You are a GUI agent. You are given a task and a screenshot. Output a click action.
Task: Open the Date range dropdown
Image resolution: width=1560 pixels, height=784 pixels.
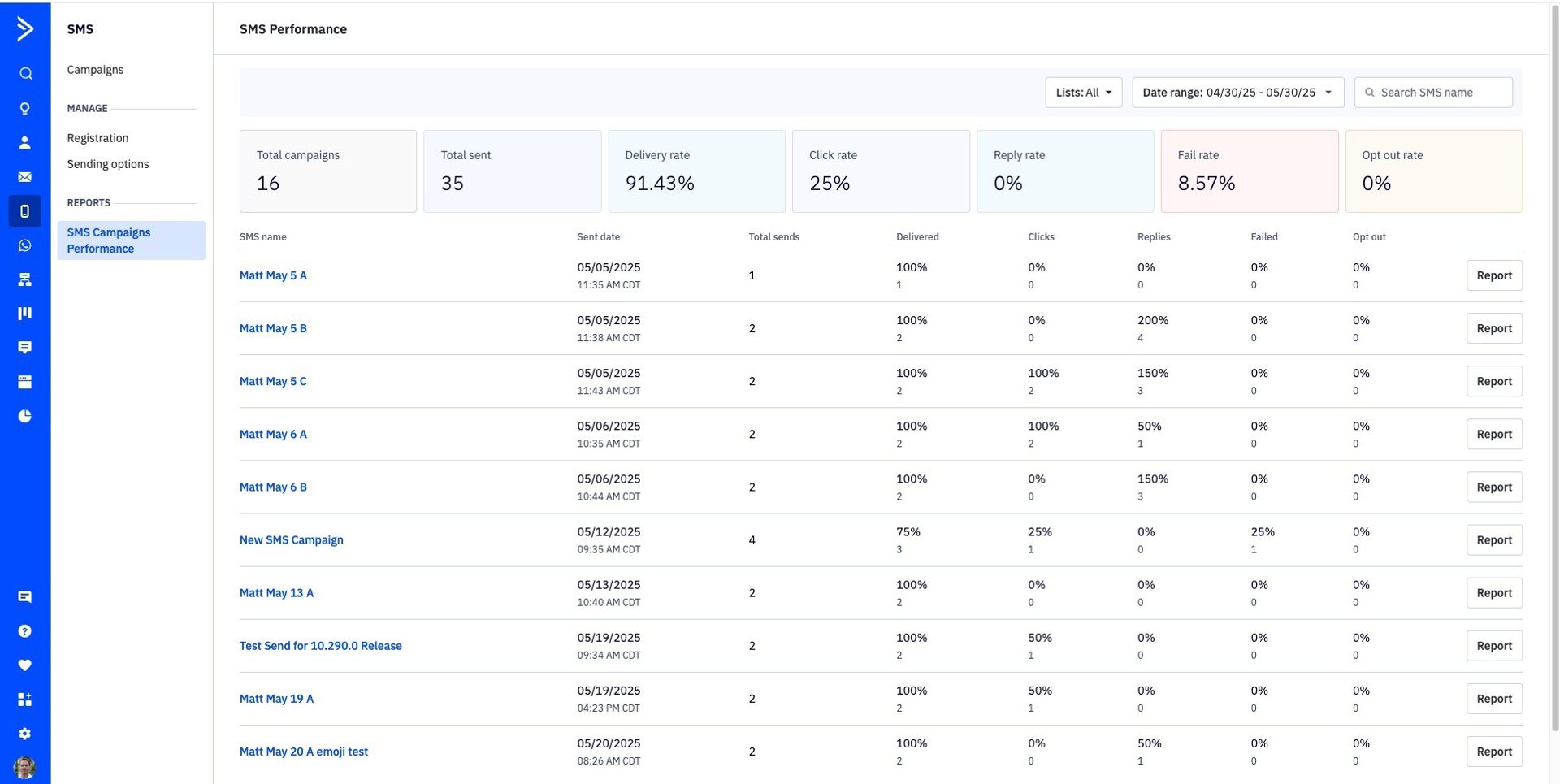click(x=1237, y=93)
